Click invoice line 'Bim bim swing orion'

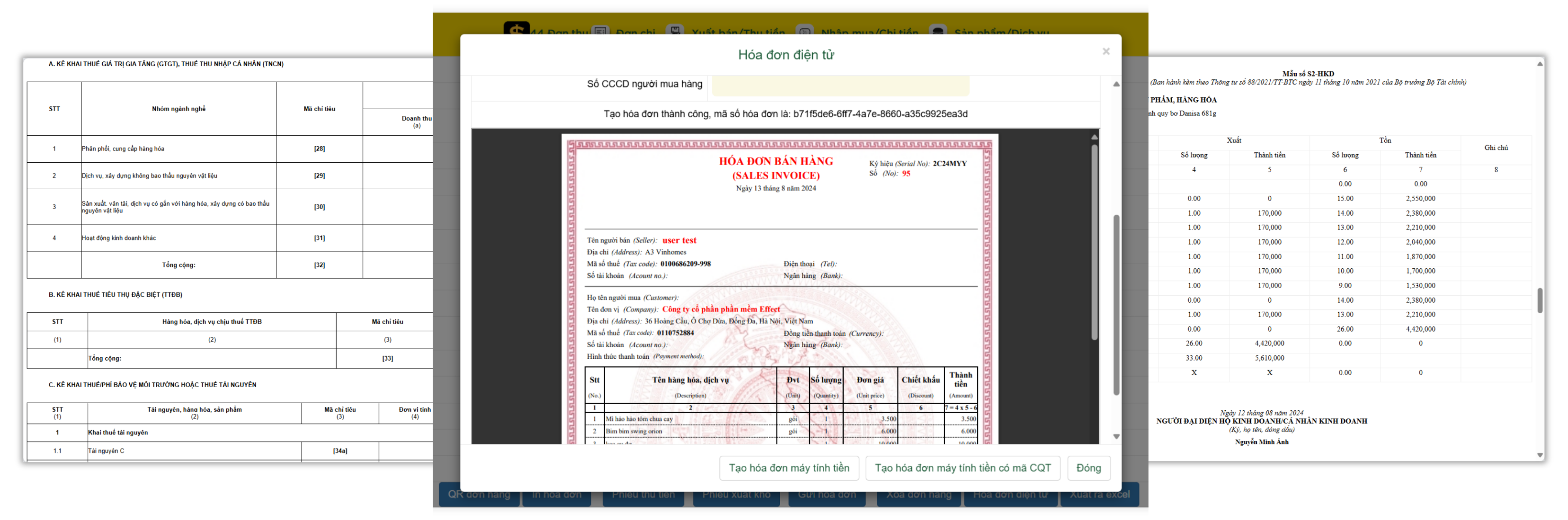coord(634,431)
